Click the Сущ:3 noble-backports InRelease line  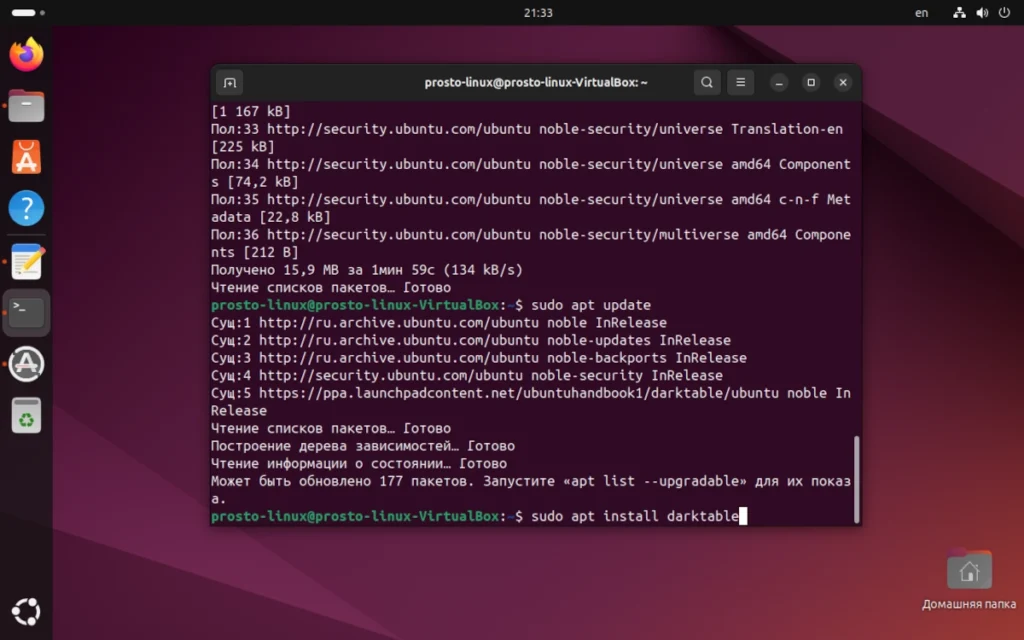[478, 358]
